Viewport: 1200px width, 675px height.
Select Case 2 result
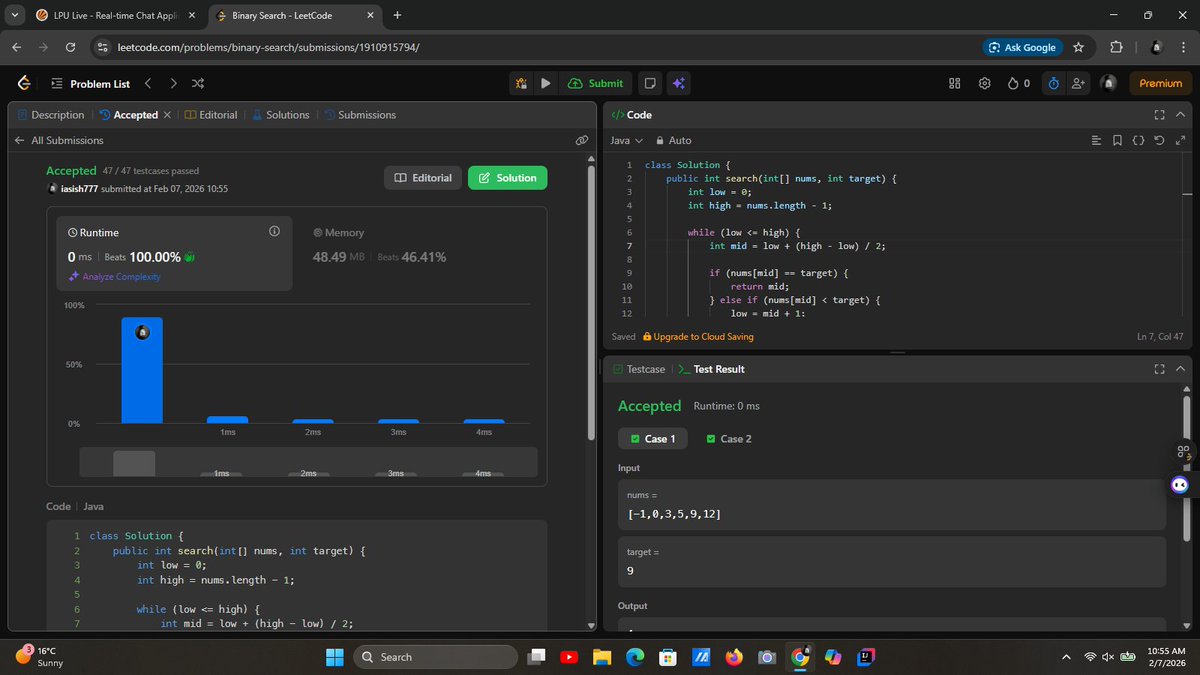(728, 439)
